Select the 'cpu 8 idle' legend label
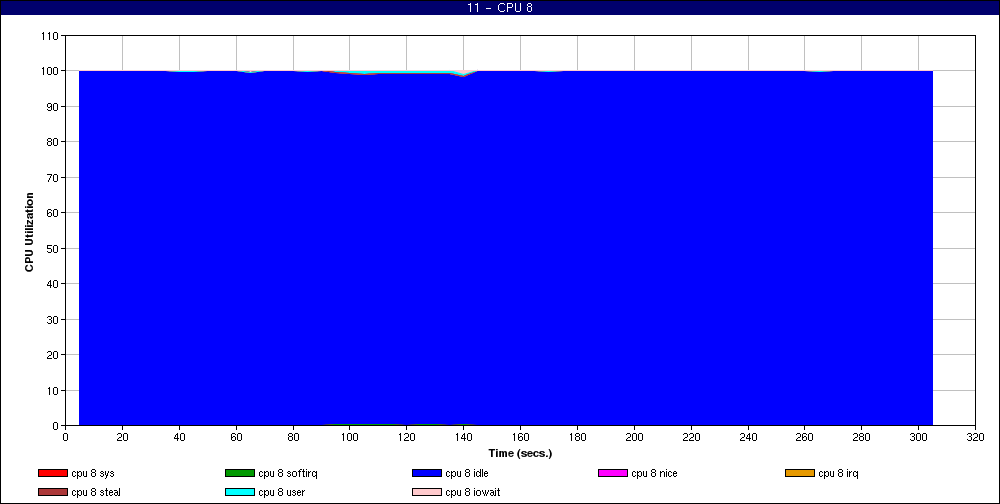The width and height of the screenshot is (1000, 504). coord(467,473)
